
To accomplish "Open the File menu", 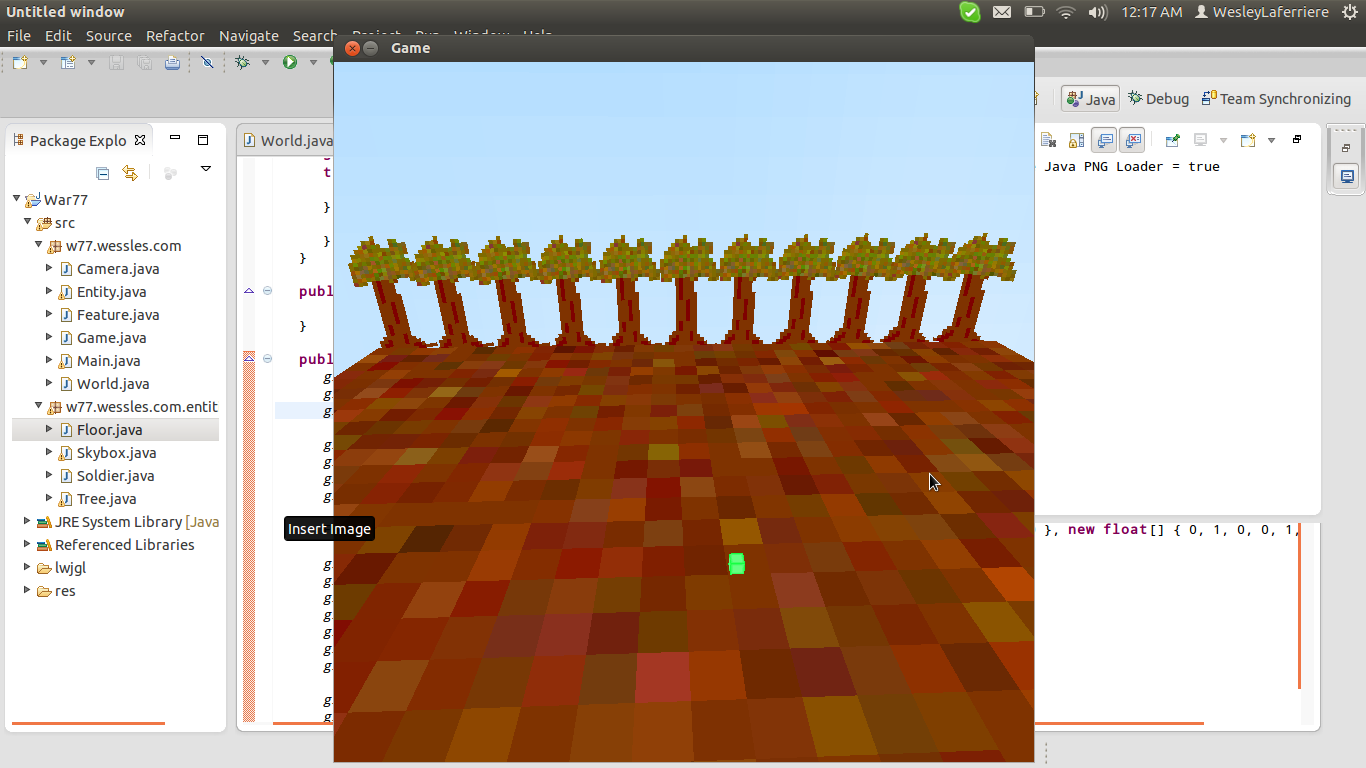I will coord(19,35).
